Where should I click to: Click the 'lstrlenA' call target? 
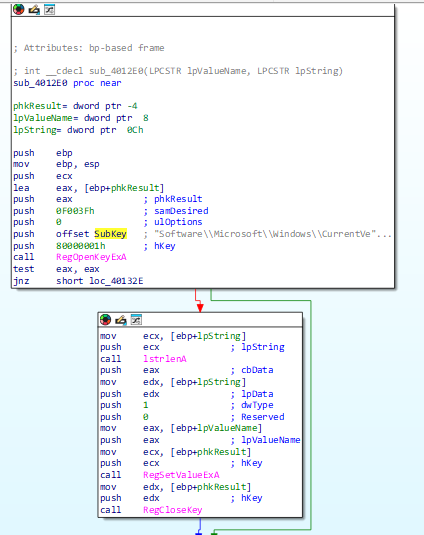(165, 359)
